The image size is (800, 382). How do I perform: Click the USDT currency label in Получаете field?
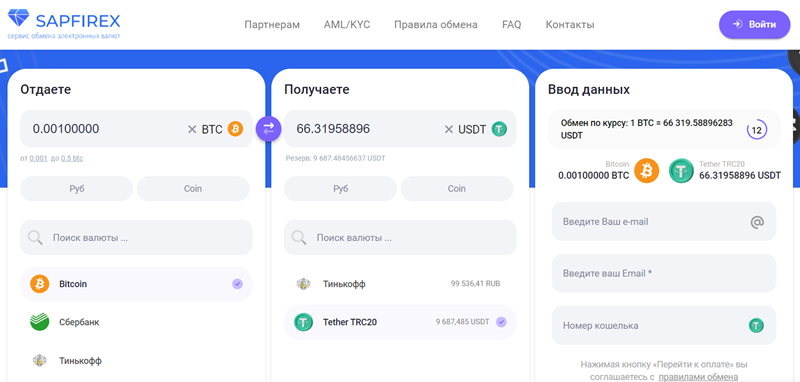point(472,130)
